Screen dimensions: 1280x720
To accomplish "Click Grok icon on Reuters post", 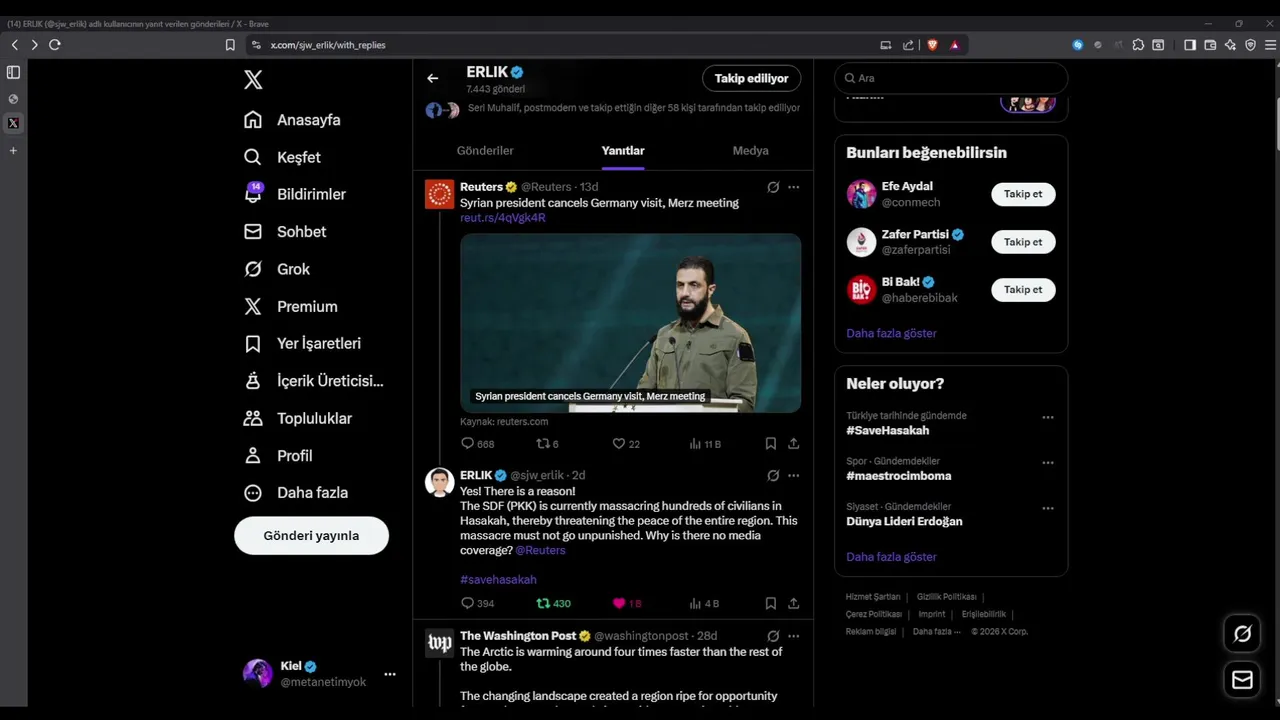I will [x=773, y=187].
